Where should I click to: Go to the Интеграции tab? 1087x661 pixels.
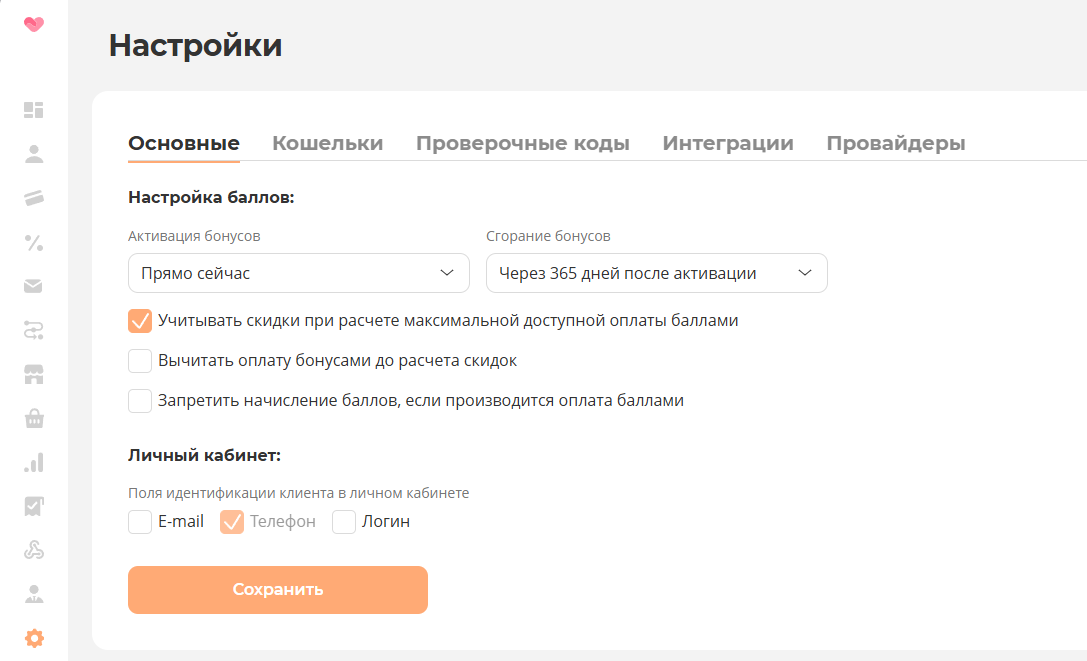727,143
